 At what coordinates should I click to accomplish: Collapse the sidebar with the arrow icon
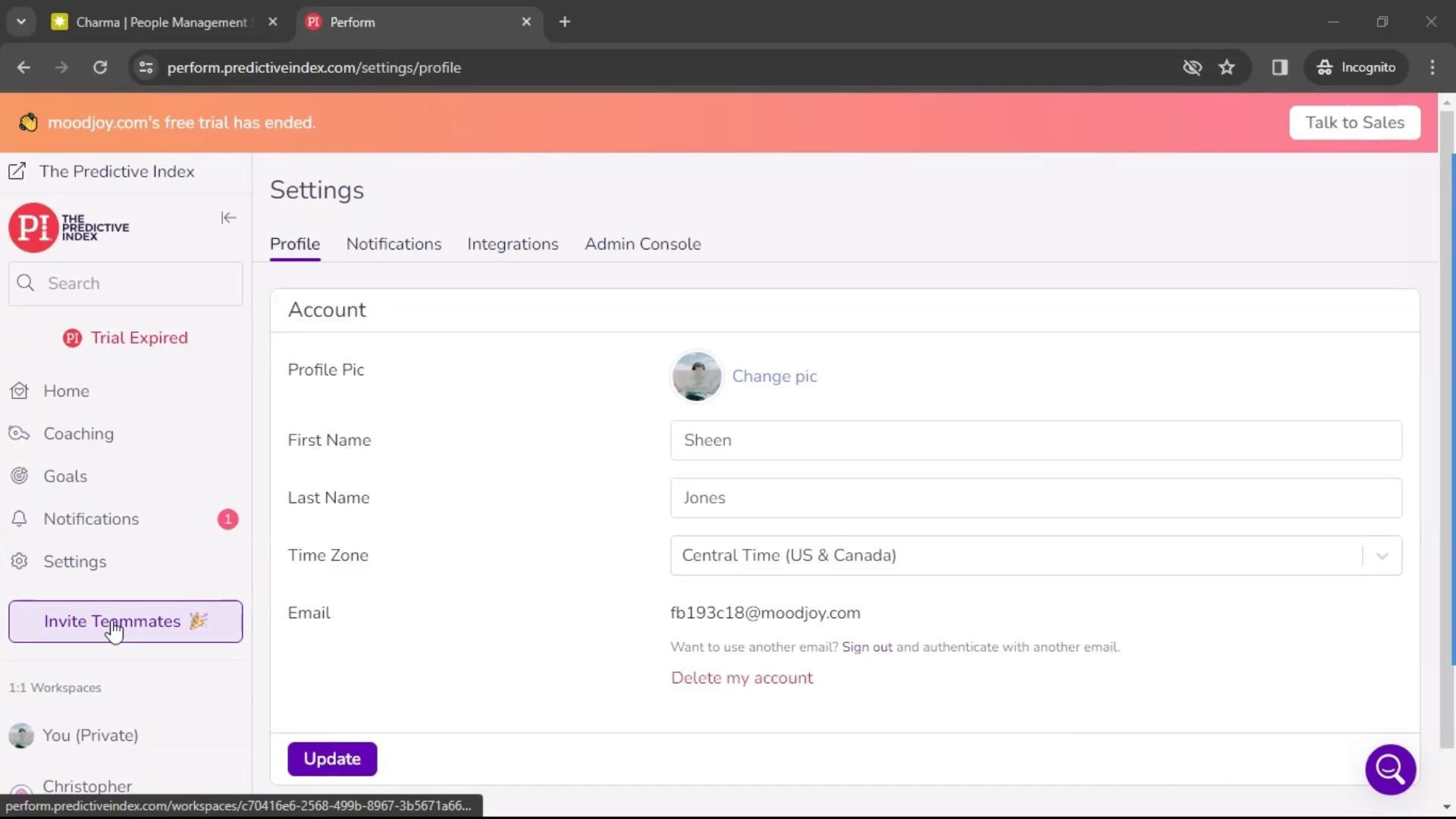[228, 218]
